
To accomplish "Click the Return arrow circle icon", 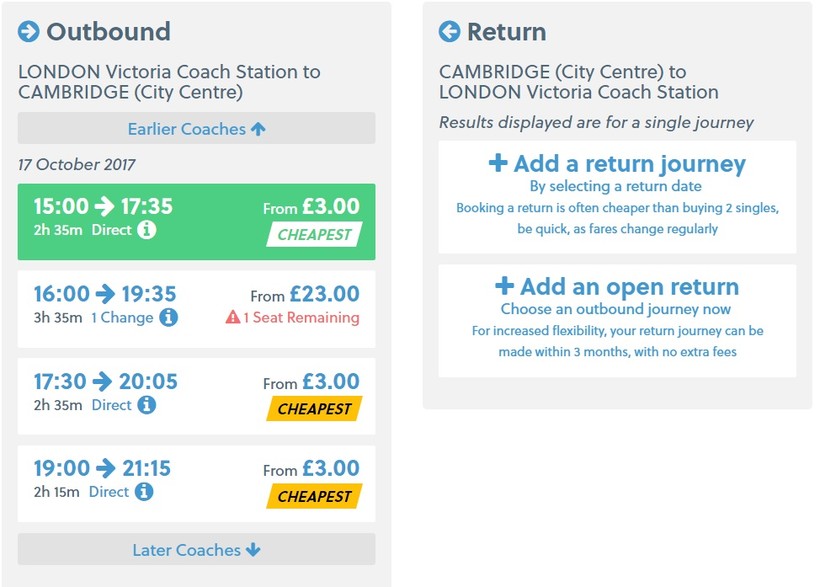I will click(x=449, y=32).
